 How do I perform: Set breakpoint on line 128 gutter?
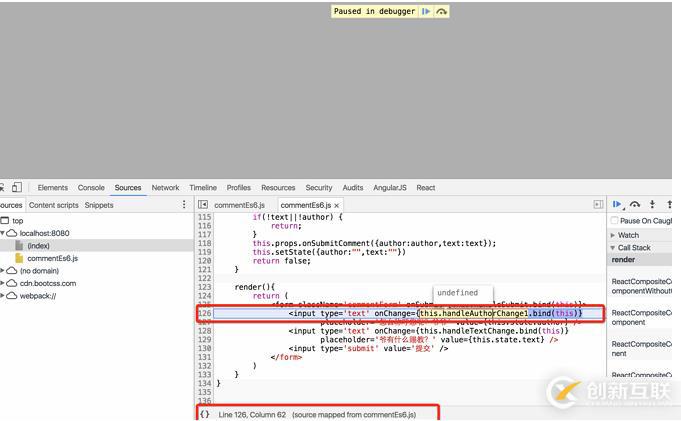click(x=204, y=331)
